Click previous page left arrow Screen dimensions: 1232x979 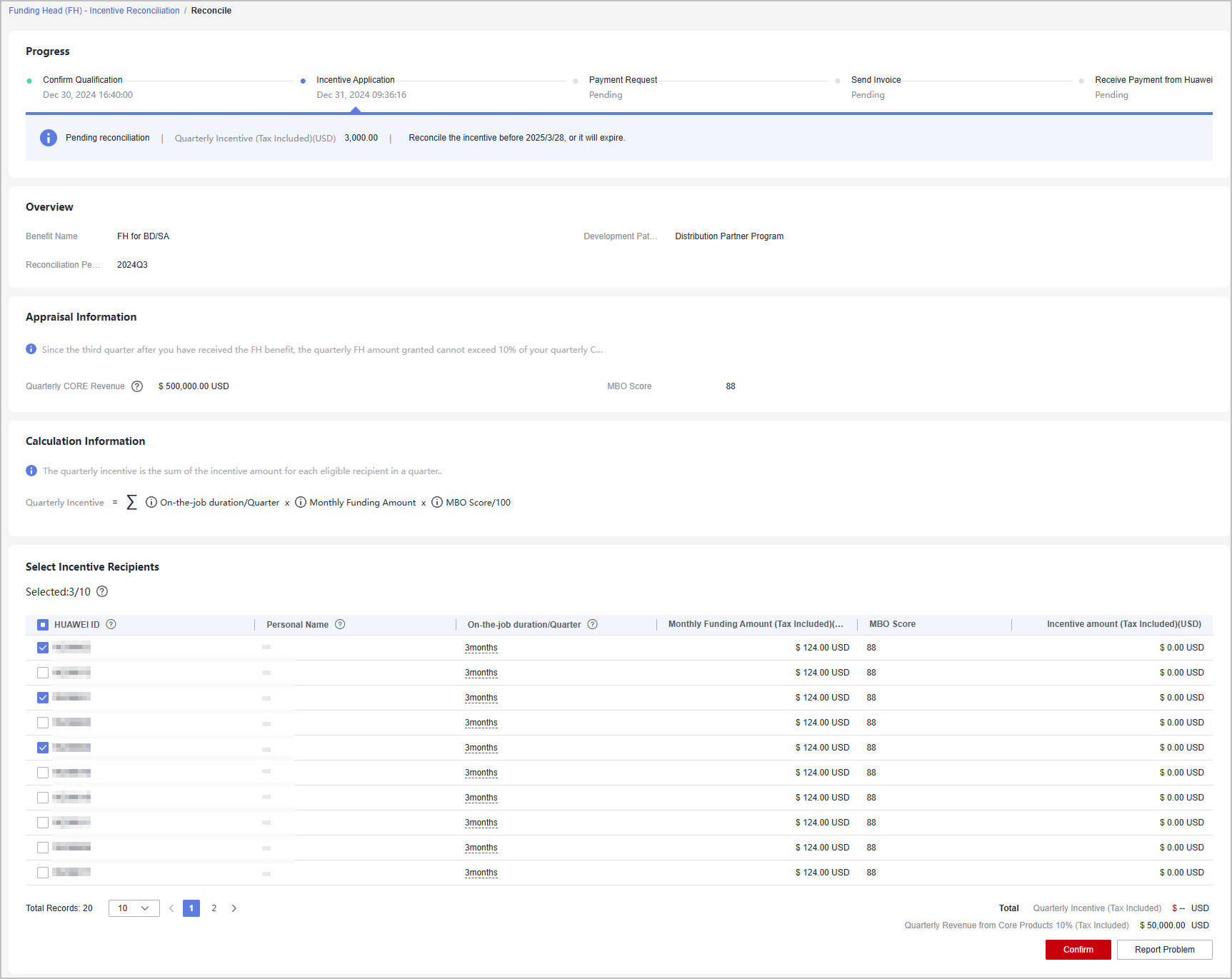coord(171,908)
